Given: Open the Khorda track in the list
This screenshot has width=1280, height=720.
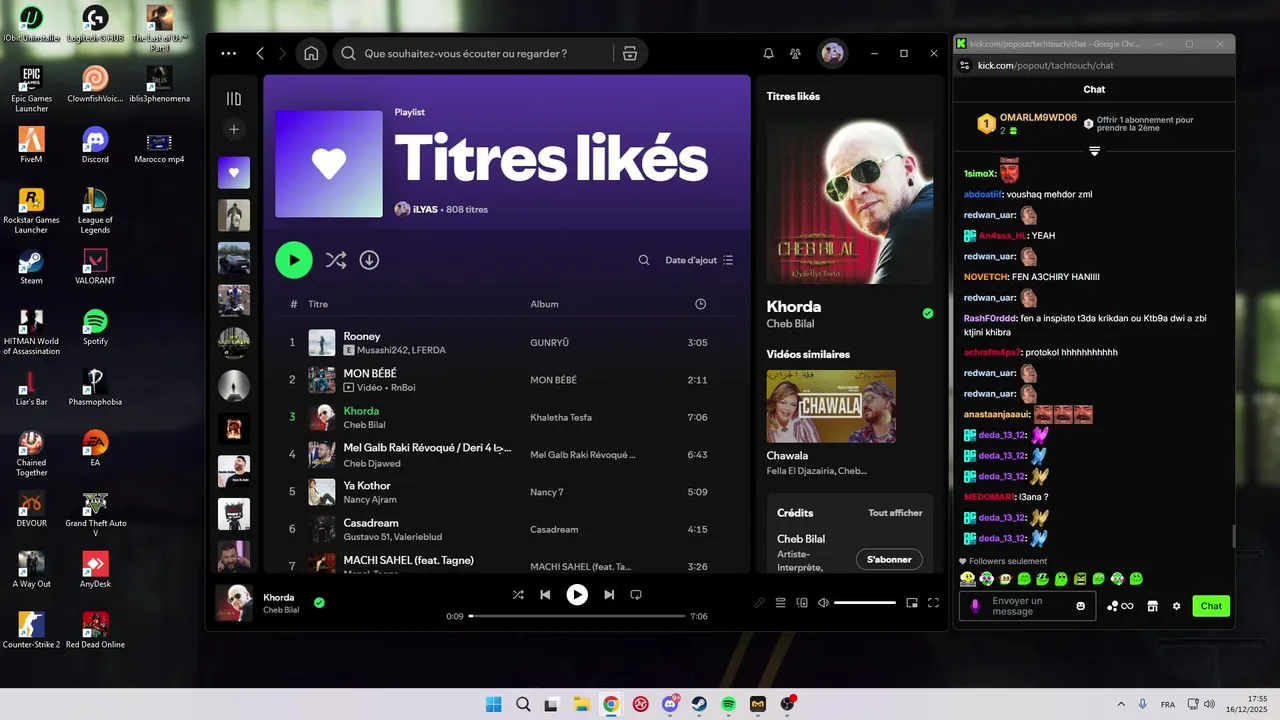Looking at the screenshot, I should click(x=361, y=411).
